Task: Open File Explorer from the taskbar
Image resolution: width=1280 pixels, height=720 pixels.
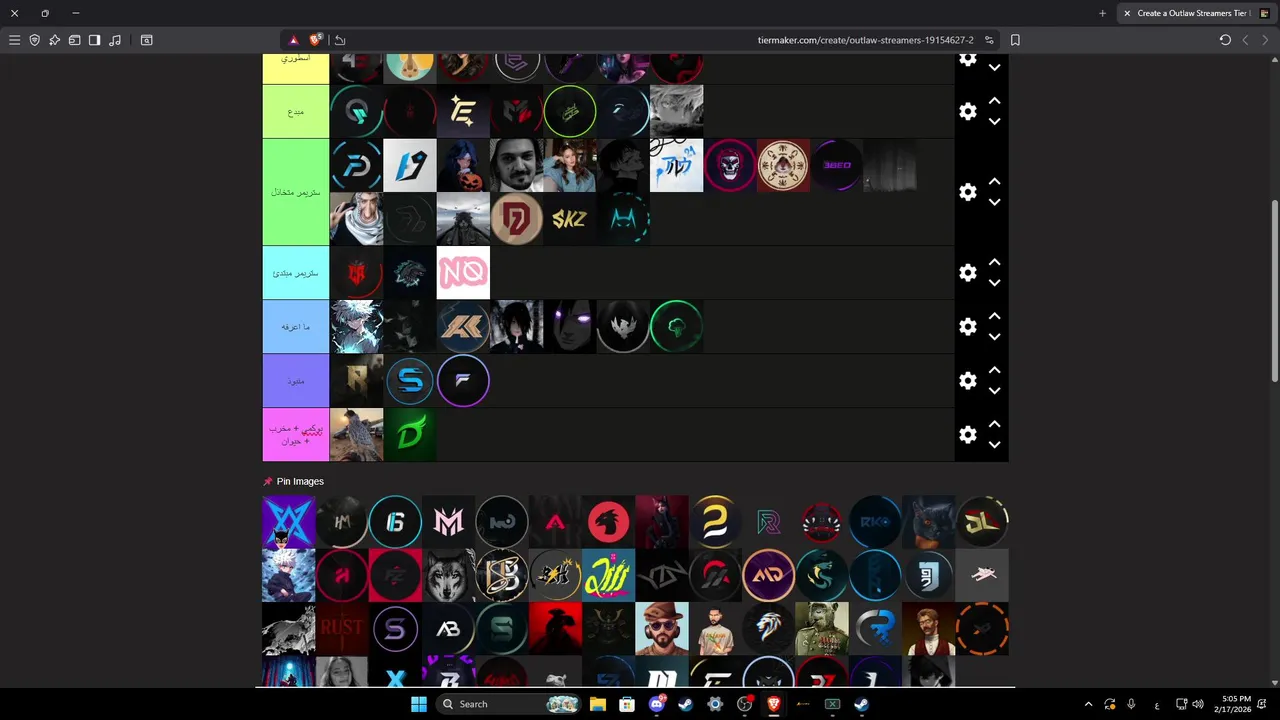Action: [x=597, y=704]
